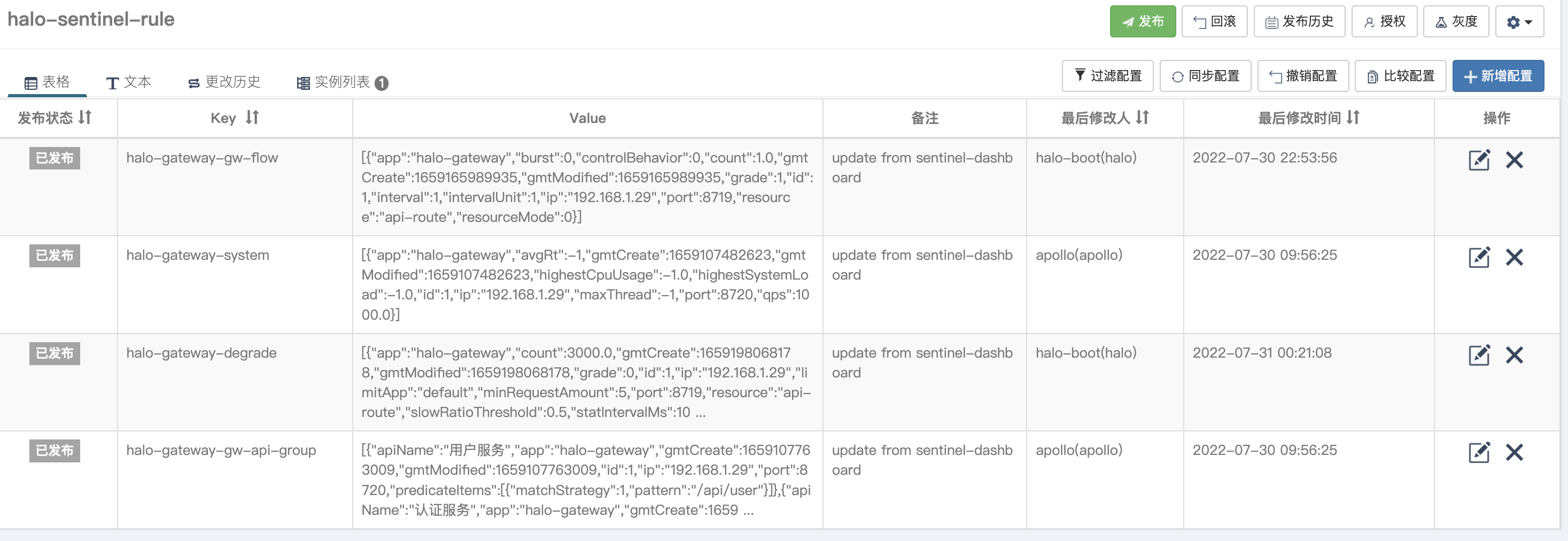Click the 已发布 badge of halo-gateway-system
This screenshot has width=1568, height=541.
[55, 256]
